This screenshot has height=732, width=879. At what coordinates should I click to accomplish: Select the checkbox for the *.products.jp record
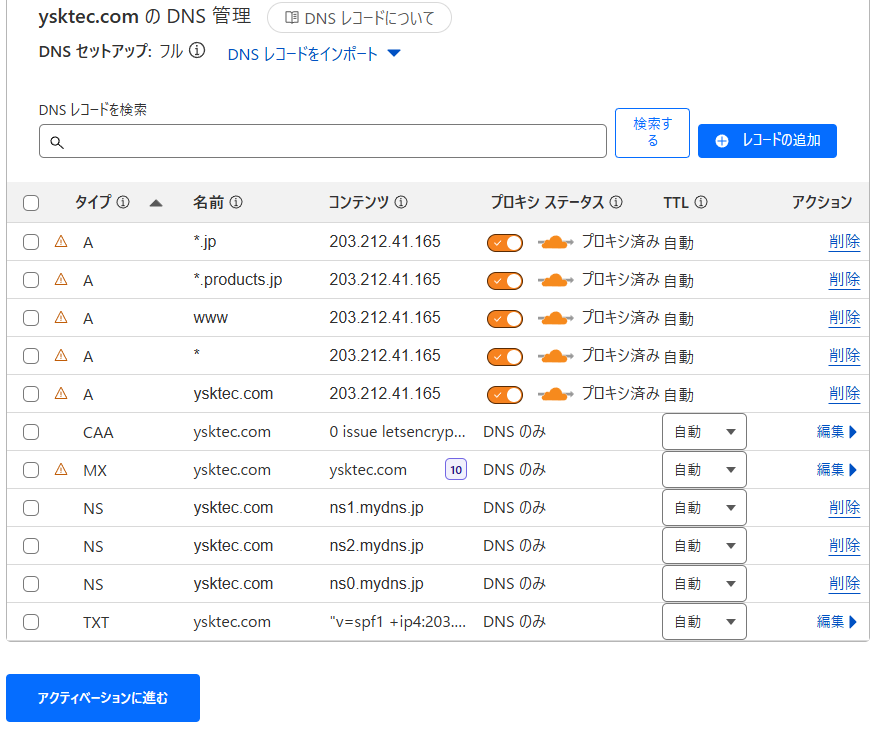pyautogui.click(x=31, y=280)
